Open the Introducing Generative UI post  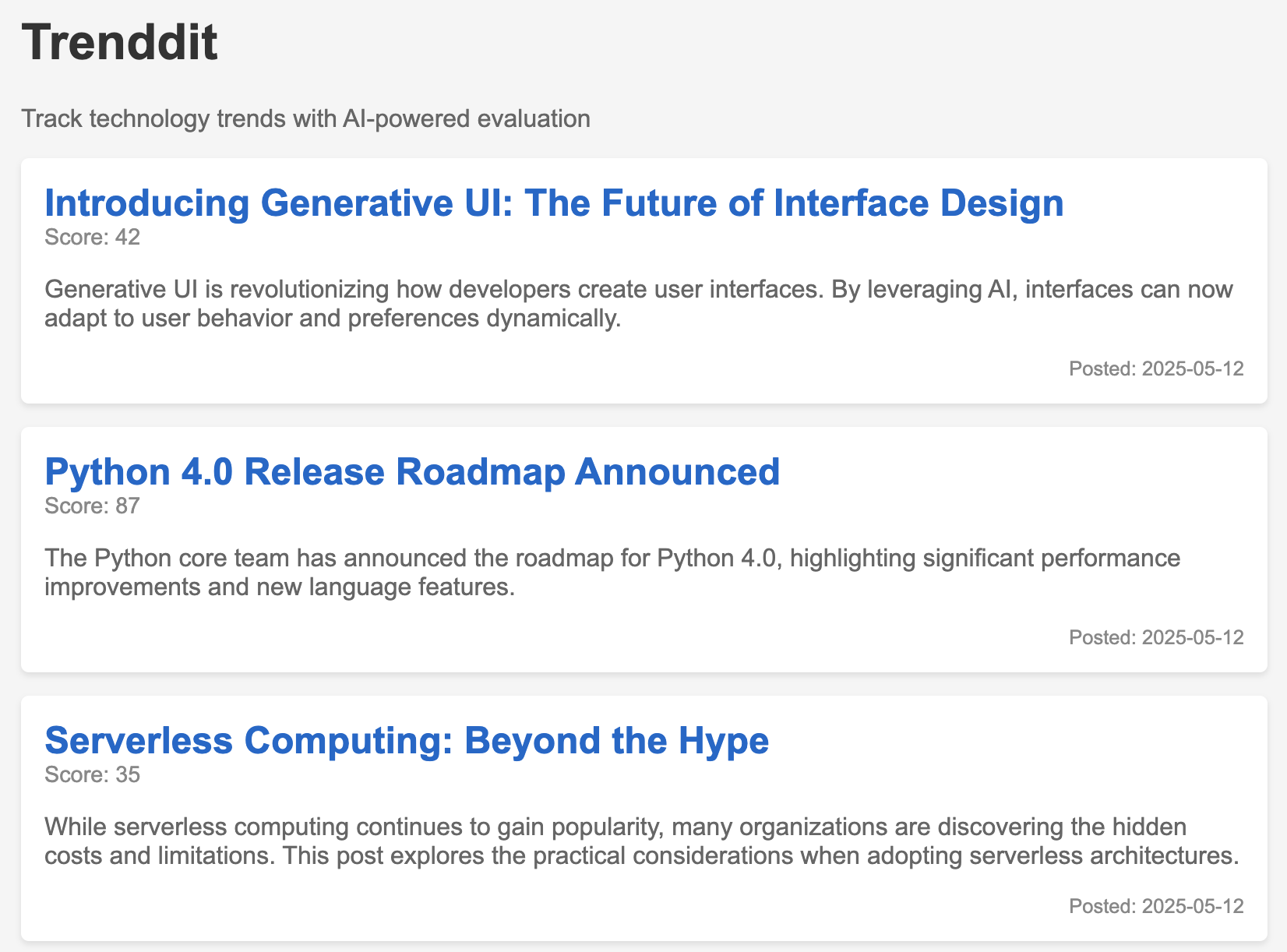pyautogui.click(x=553, y=203)
